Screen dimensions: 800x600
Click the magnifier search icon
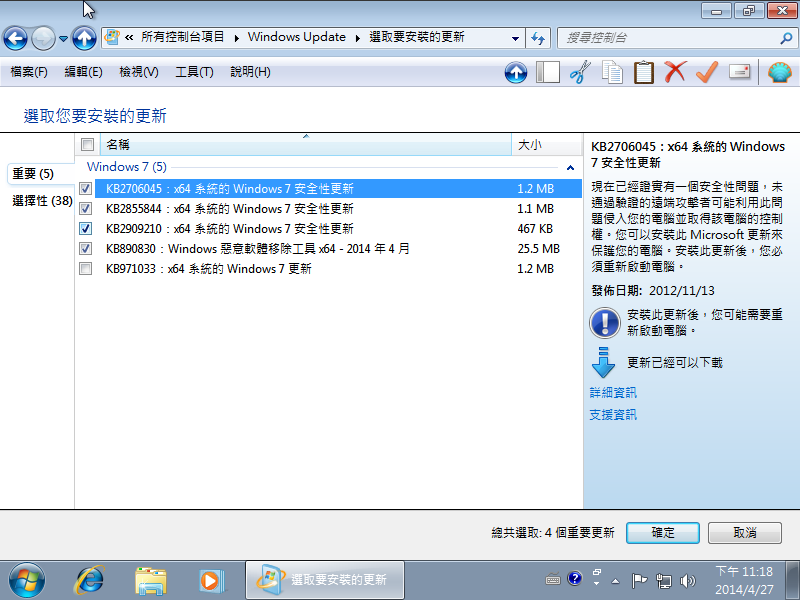[x=786, y=38]
